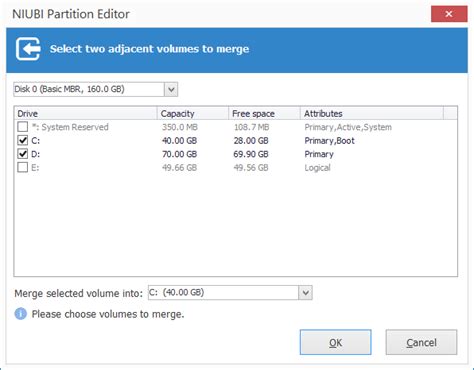
Task: Uncheck the D: drive checkbox
Action: (23, 154)
